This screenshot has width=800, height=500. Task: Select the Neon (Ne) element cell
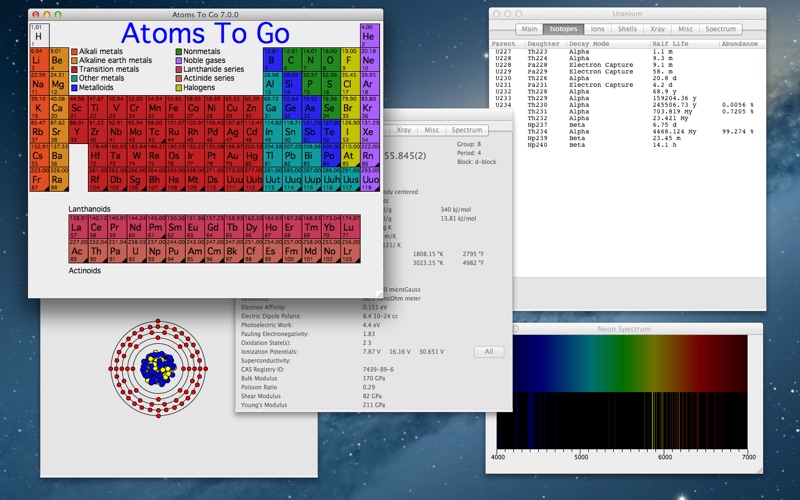pos(369,60)
